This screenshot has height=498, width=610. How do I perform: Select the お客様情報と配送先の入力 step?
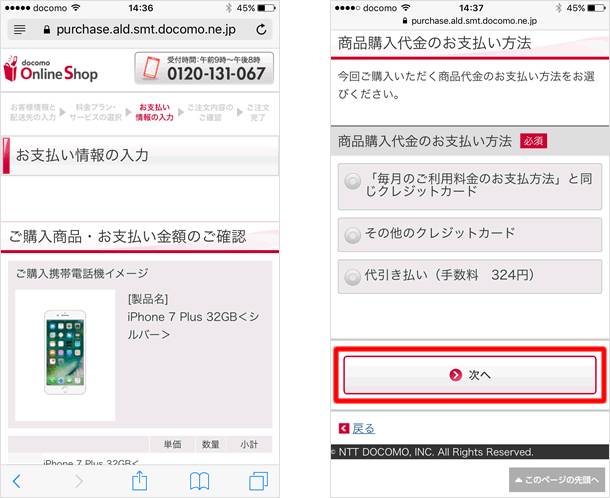pyautogui.click(x=33, y=112)
